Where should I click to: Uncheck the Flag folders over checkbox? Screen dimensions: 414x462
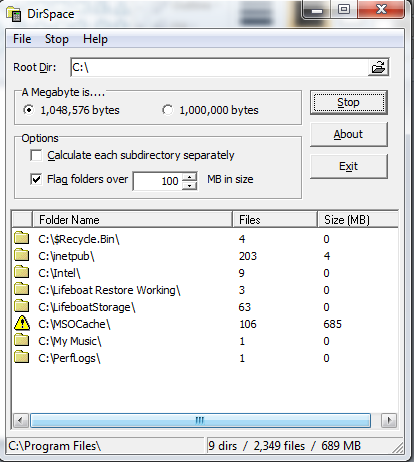tap(36, 179)
